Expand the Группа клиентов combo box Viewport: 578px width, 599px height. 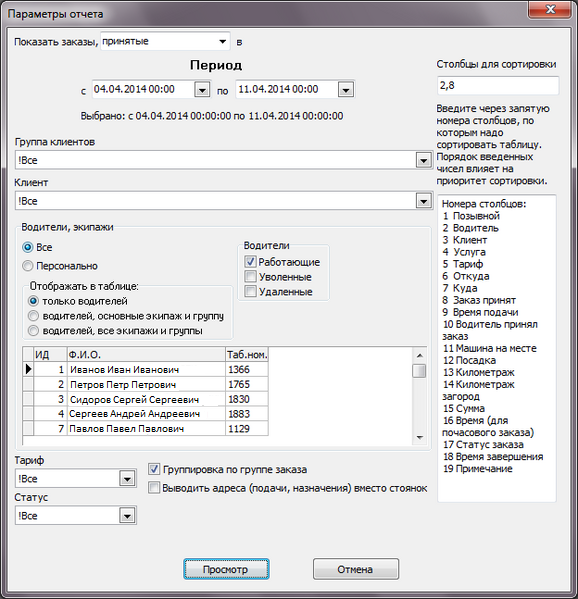[x=423, y=160]
